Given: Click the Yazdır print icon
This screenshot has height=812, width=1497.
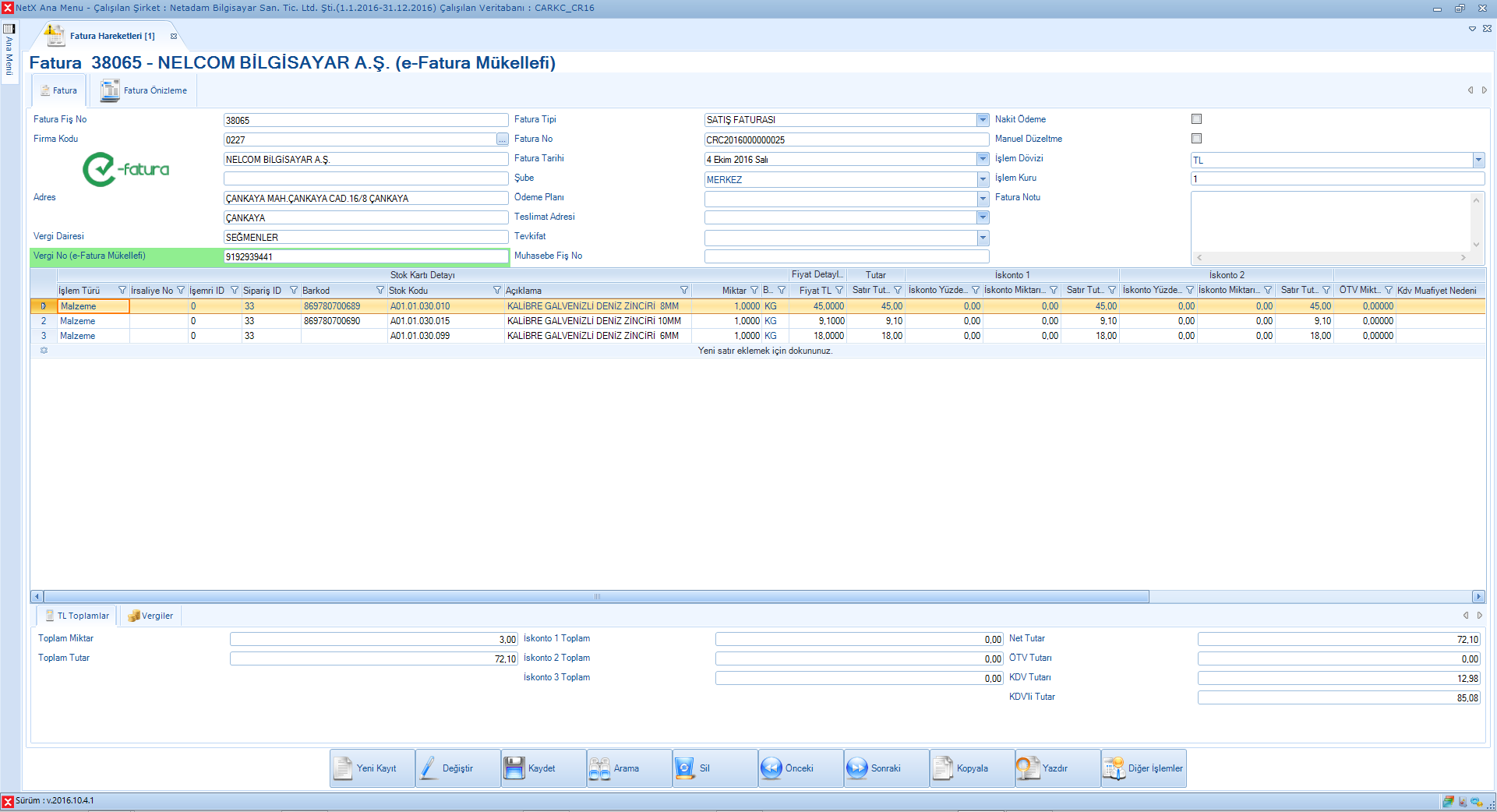Looking at the screenshot, I should tap(1028, 768).
